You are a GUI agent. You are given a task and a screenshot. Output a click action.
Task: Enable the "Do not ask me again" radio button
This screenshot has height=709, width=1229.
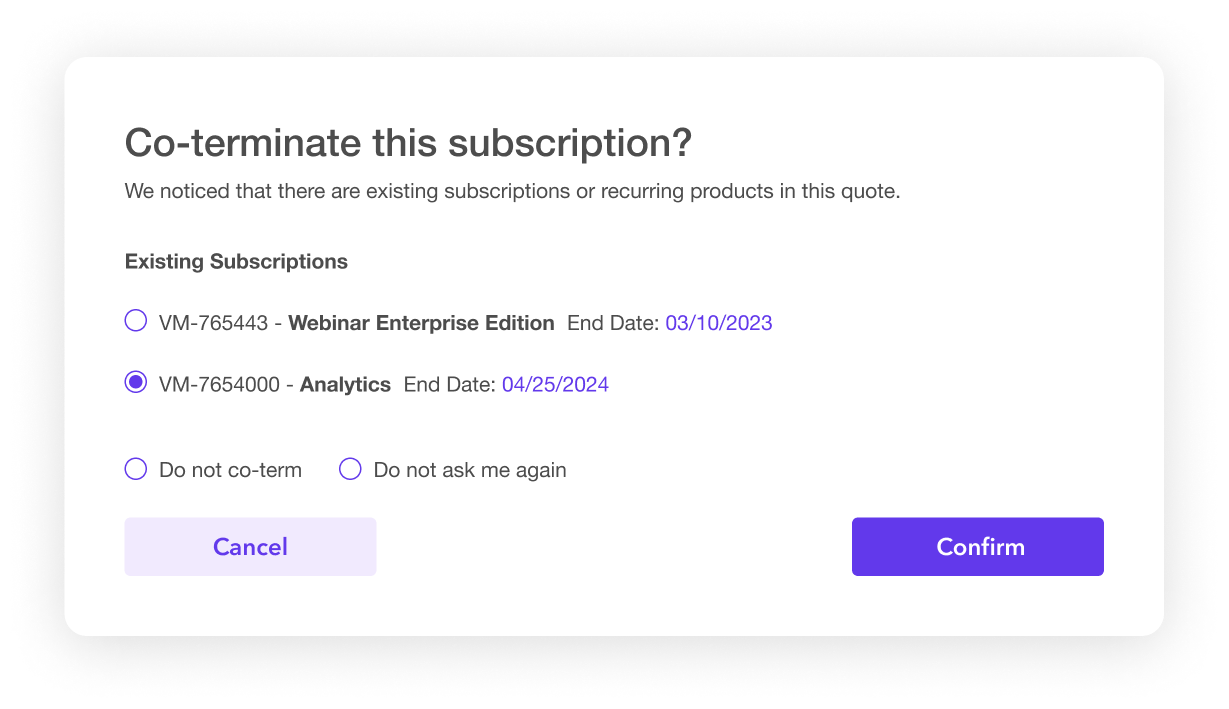(350, 469)
